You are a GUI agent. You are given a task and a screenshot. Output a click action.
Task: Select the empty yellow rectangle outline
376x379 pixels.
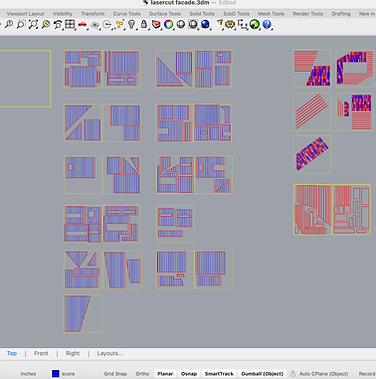(25, 79)
